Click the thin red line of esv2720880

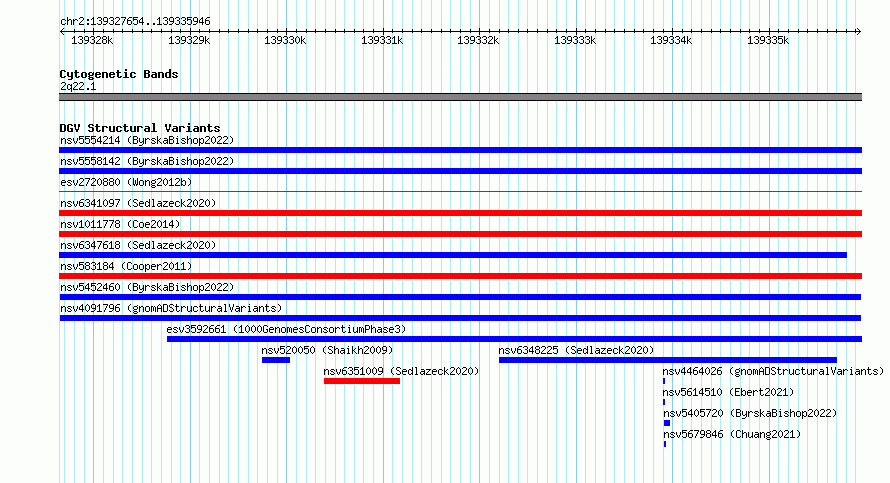point(460,192)
